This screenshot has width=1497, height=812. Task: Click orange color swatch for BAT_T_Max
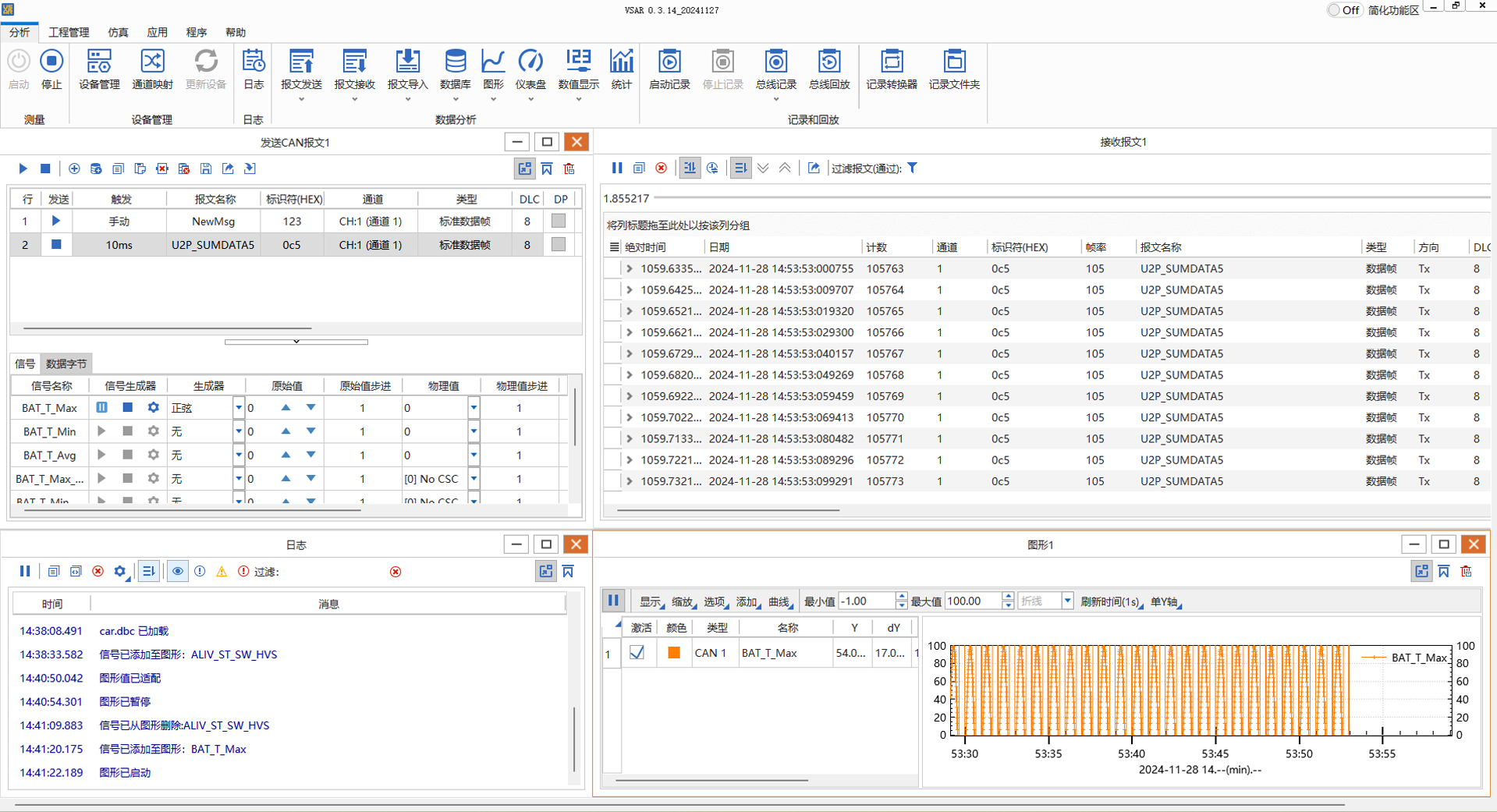coord(674,653)
